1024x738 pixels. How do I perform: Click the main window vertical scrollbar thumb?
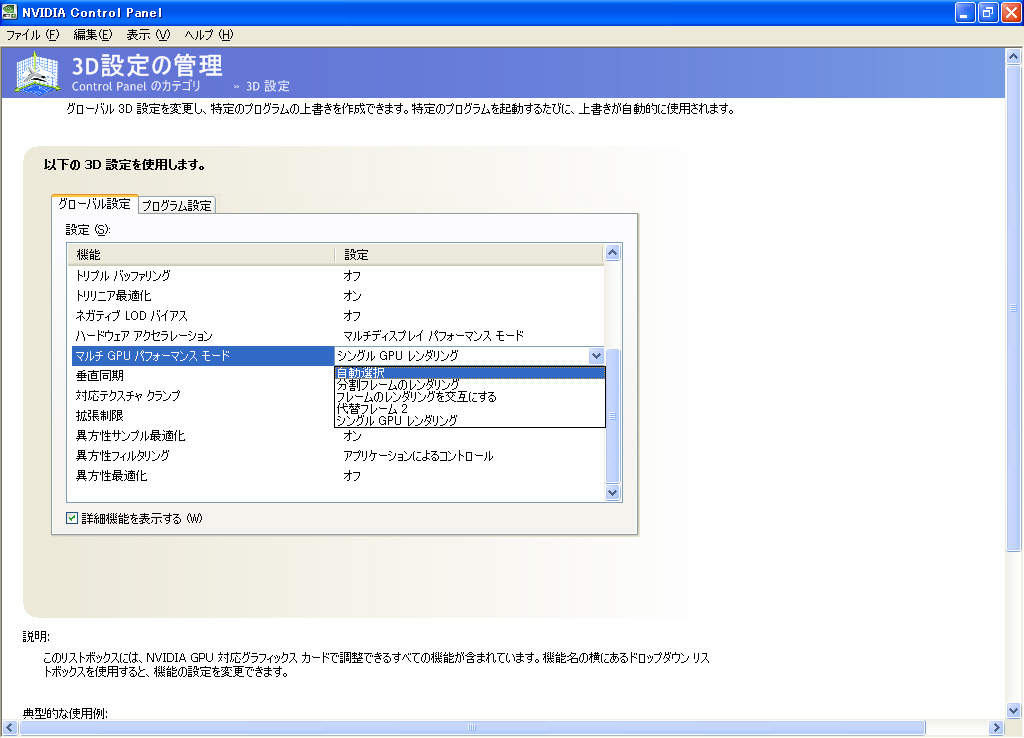pyautogui.click(x=1013, y=308)
